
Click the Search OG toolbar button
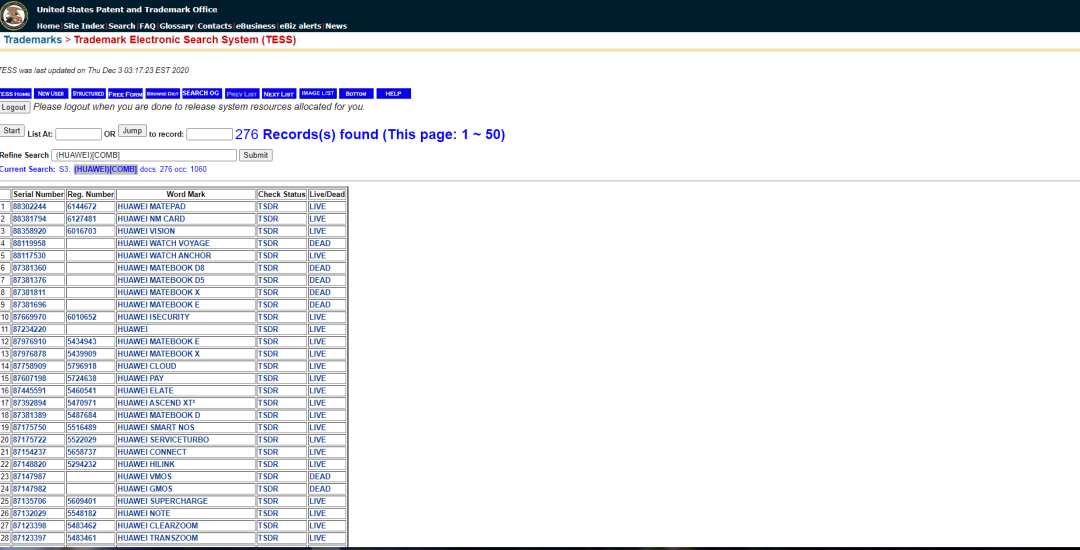(x=201, y=94)
